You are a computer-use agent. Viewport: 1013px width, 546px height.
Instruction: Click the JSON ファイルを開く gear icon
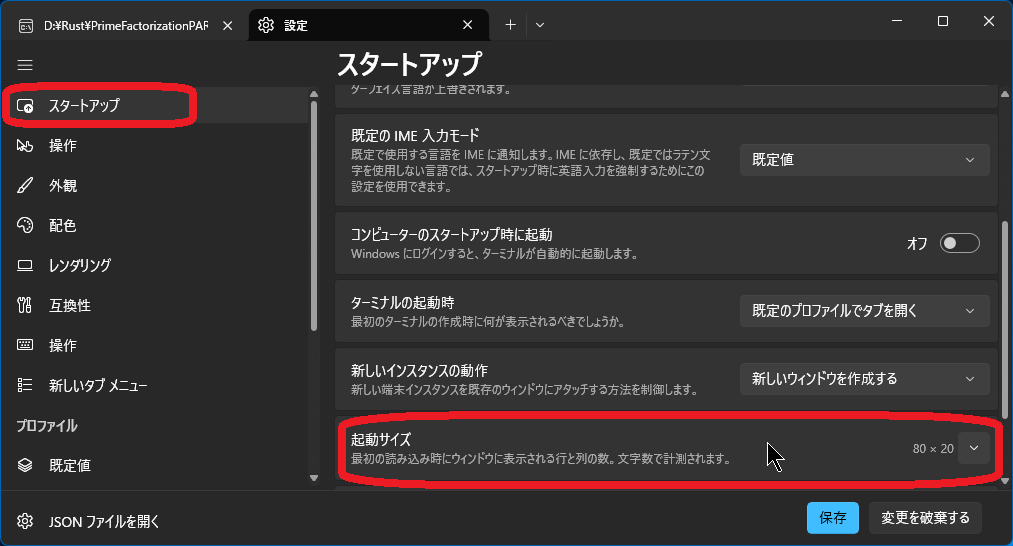(x=26, y=521)
